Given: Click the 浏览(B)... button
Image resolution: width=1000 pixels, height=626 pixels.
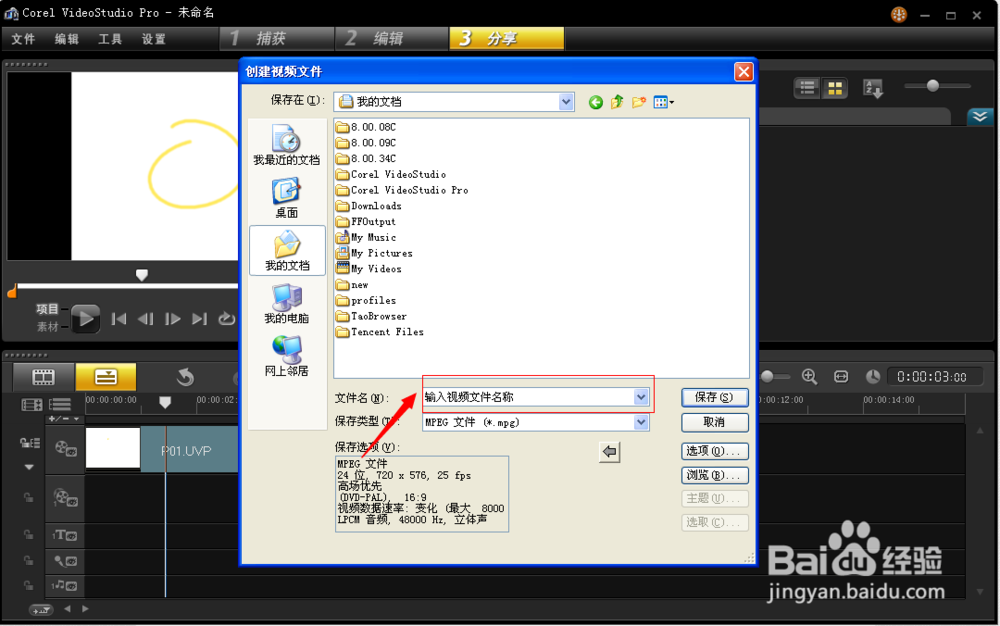Looking at the screenshot, I should click(714, 476).
